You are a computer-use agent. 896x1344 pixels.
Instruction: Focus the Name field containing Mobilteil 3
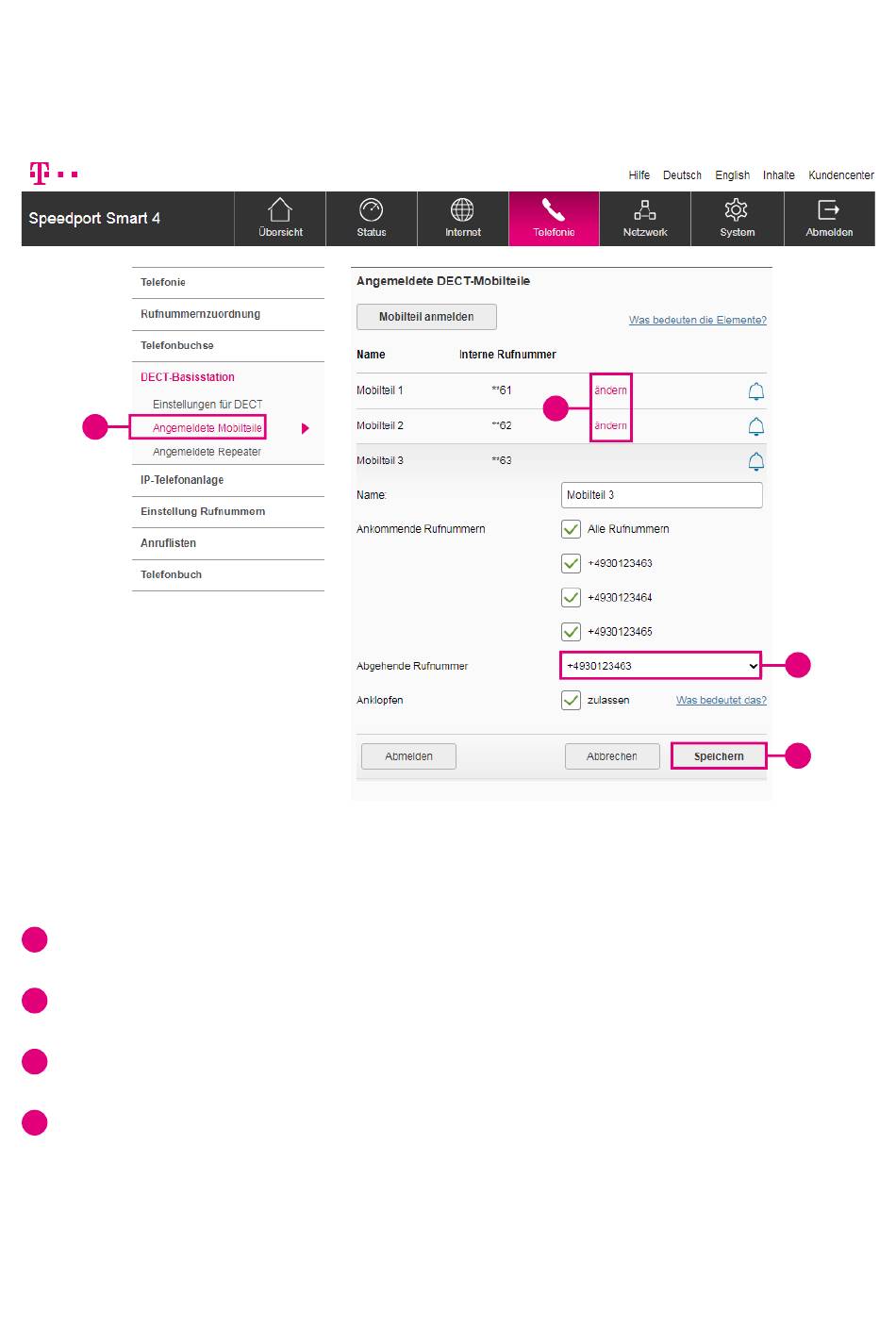coord(662,495)
